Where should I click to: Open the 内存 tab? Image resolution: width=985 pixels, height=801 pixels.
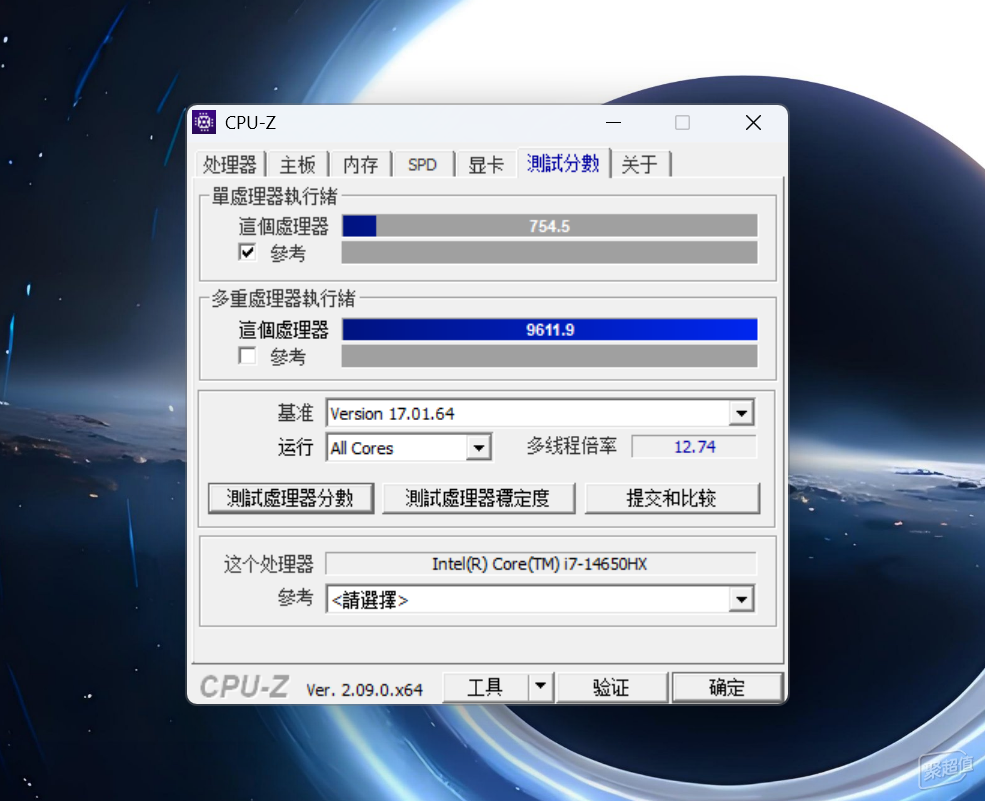[x=361, y=165]
